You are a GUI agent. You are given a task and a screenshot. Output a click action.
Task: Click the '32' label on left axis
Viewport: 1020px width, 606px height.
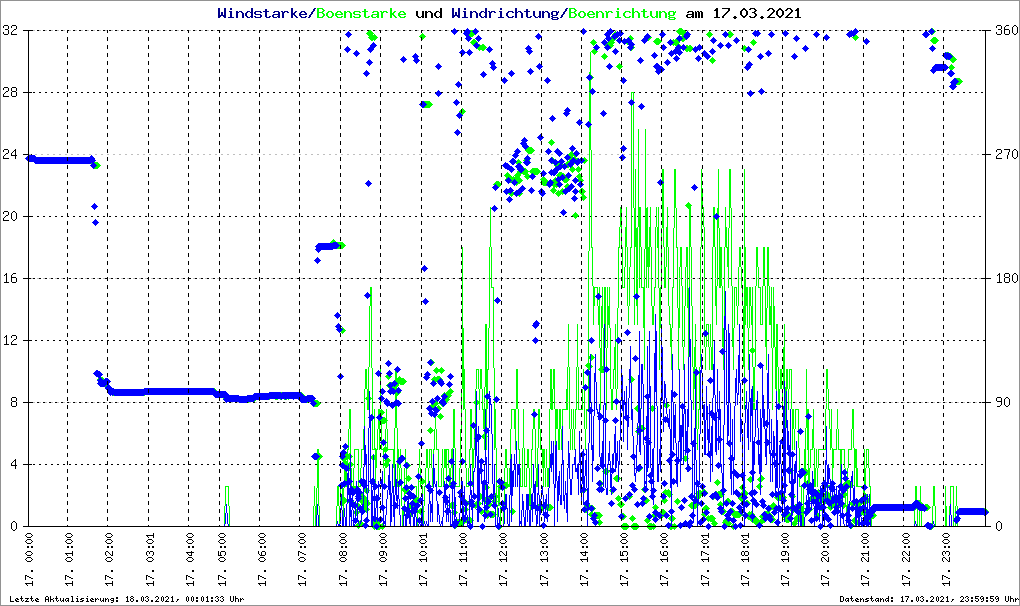(11, 31)
